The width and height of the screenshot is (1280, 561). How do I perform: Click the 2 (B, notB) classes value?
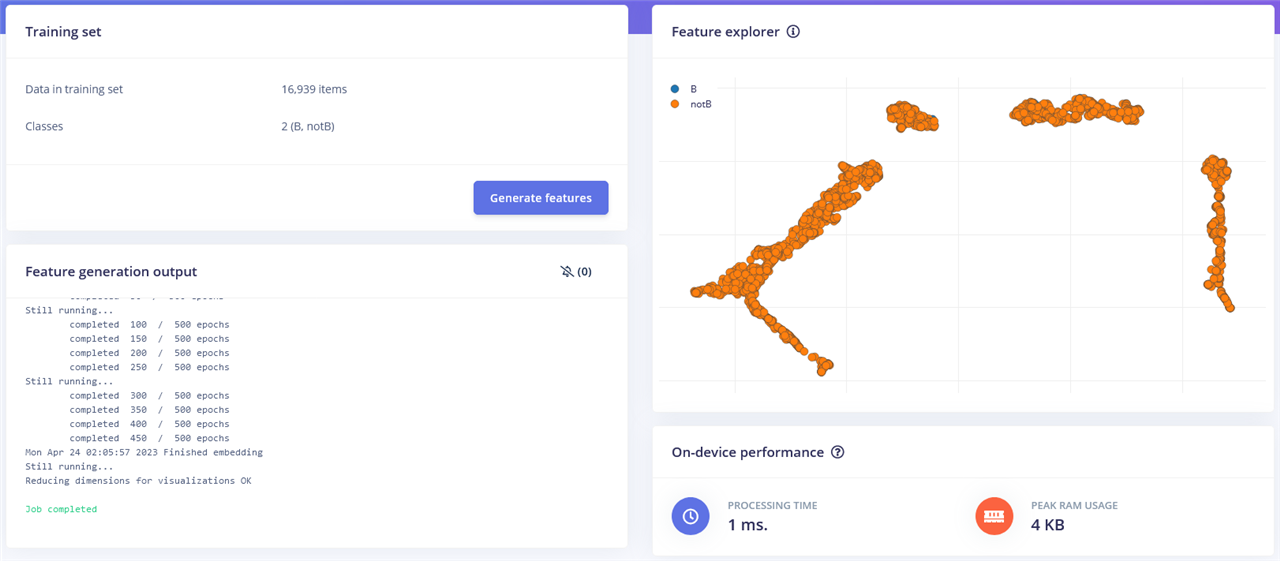(x=308, y=127)
